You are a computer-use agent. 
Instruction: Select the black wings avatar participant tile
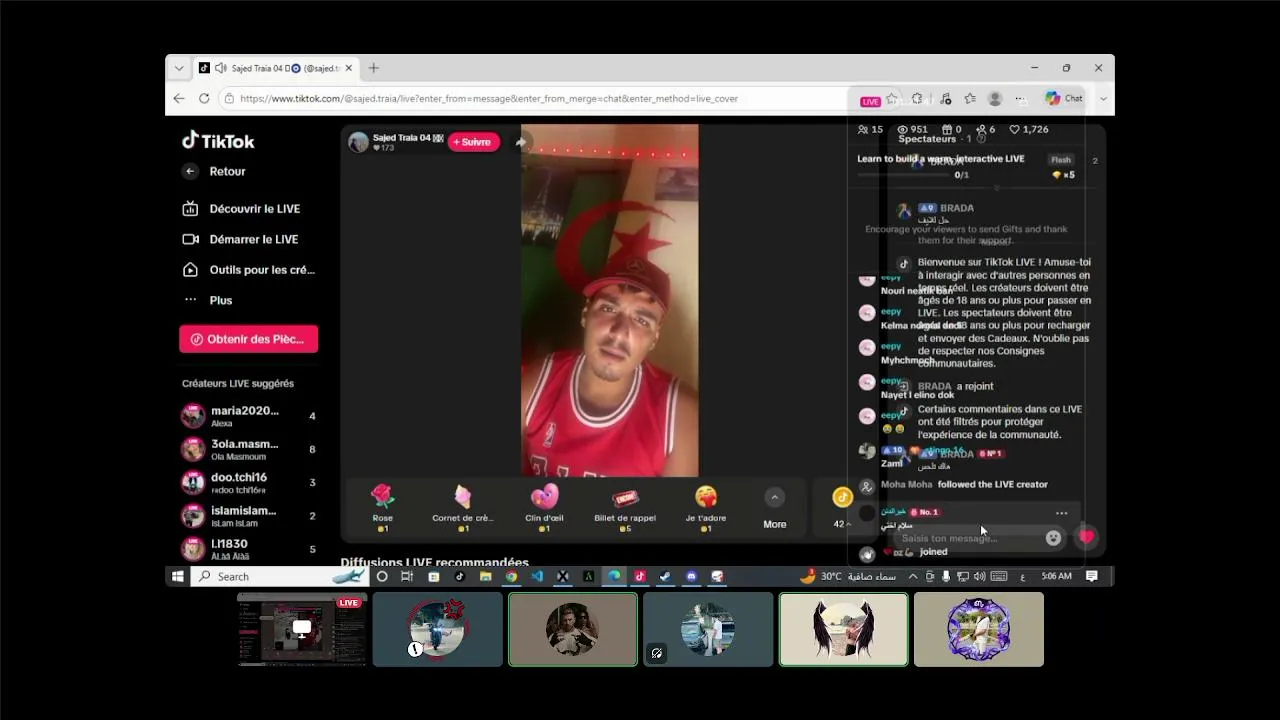(x=844, y=629)
